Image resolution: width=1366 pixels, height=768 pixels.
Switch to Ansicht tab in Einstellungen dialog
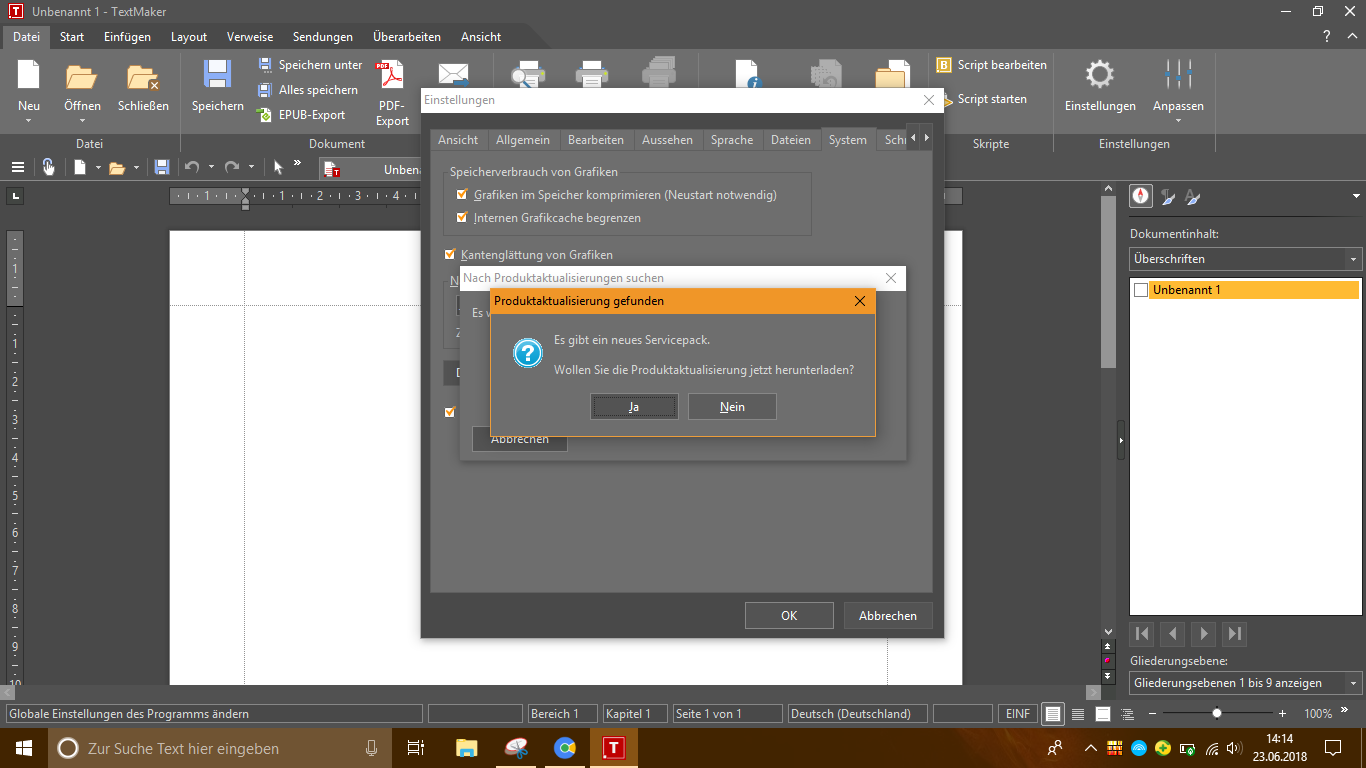pyautogui.click(x=458, y=140)
